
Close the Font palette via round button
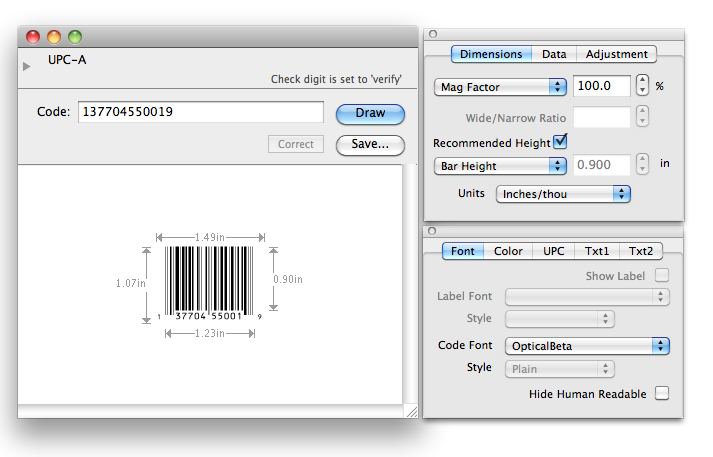click(432, 231)
